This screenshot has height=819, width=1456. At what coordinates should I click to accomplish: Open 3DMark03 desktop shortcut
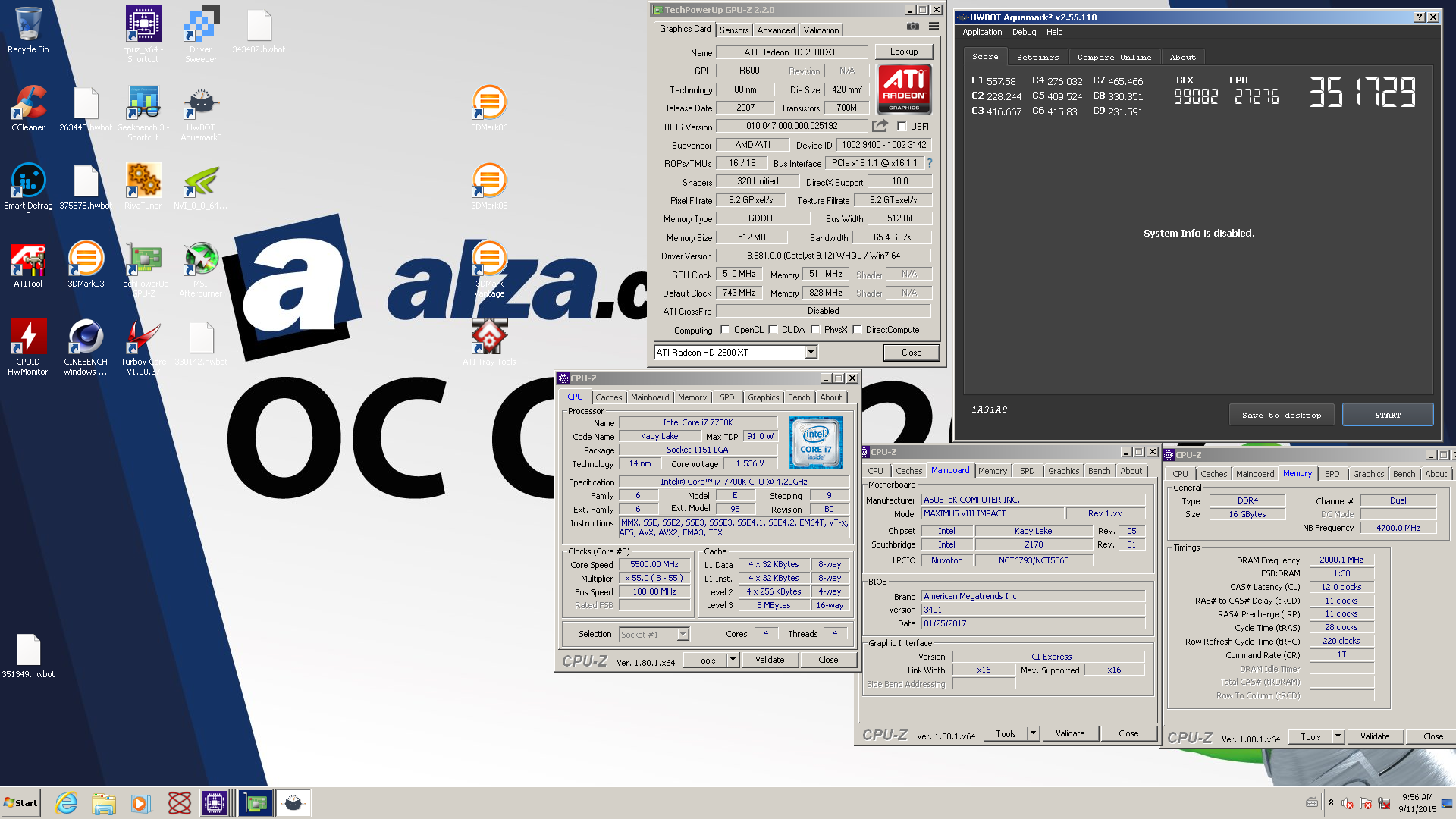click(86, 265)
